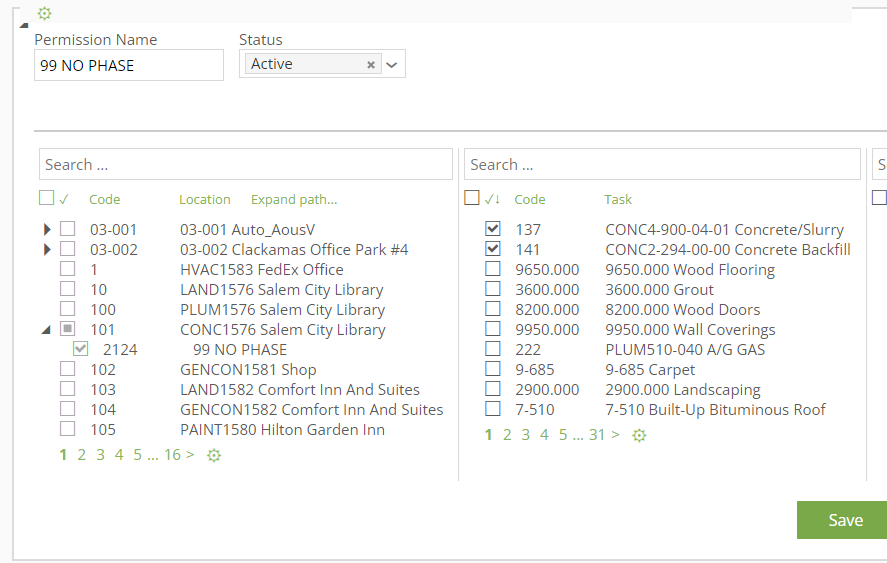Open the green gear settings at top
Screen dimensions: 887x563
coord(44,13)
